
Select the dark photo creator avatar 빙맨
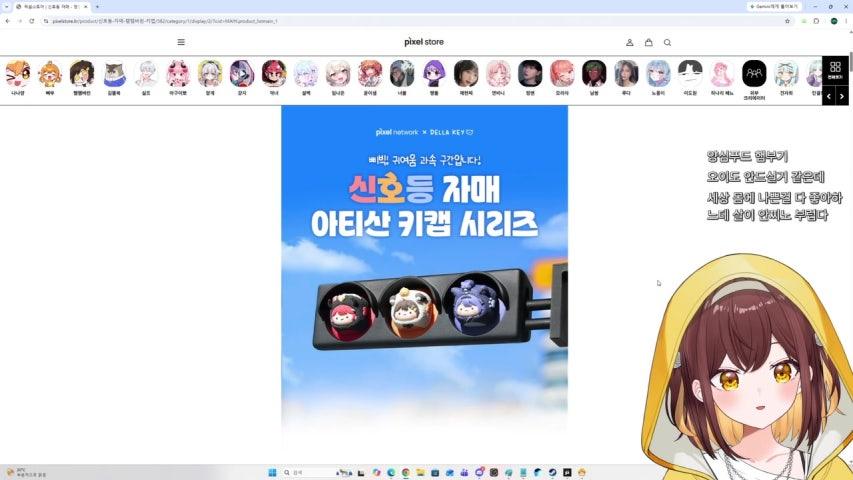(530, 73)
